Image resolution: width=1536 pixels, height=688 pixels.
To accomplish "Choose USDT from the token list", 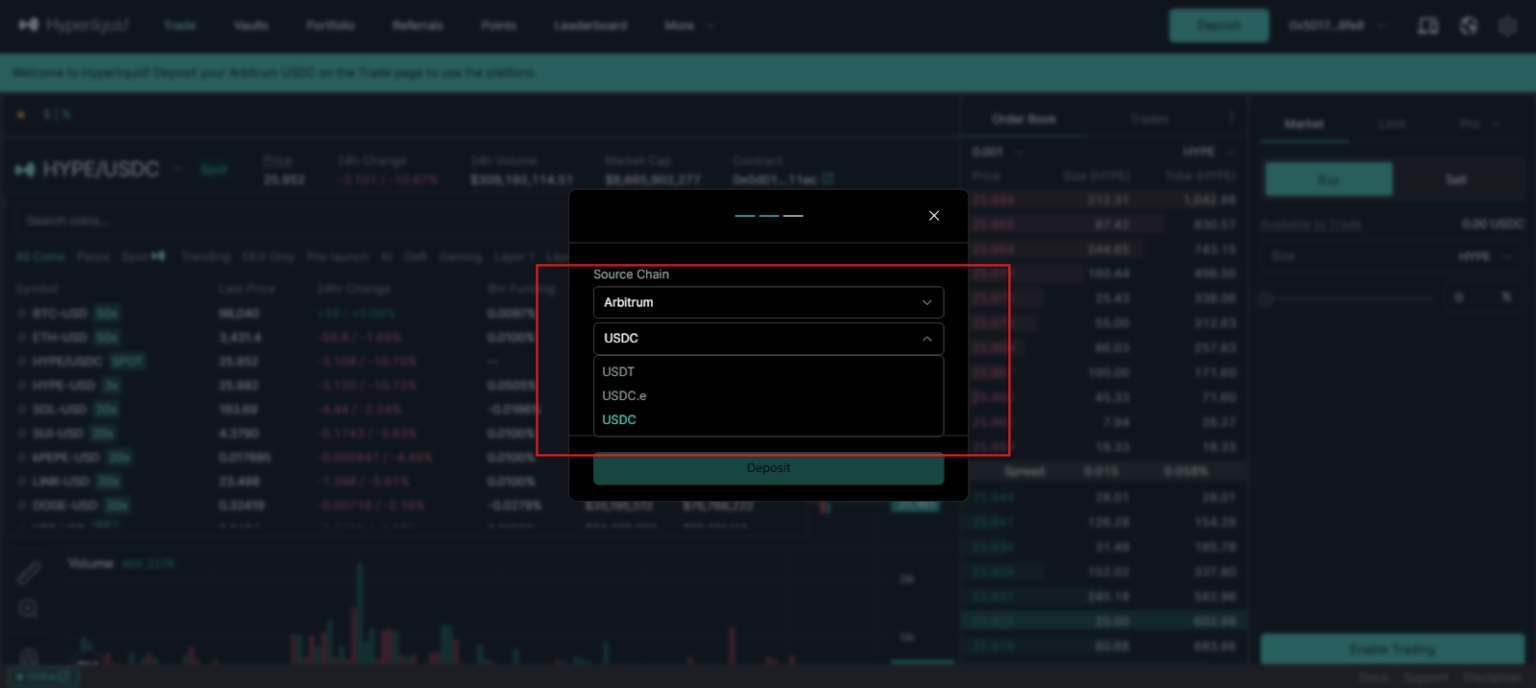I will pyautogui.click(x=619, y=372).
